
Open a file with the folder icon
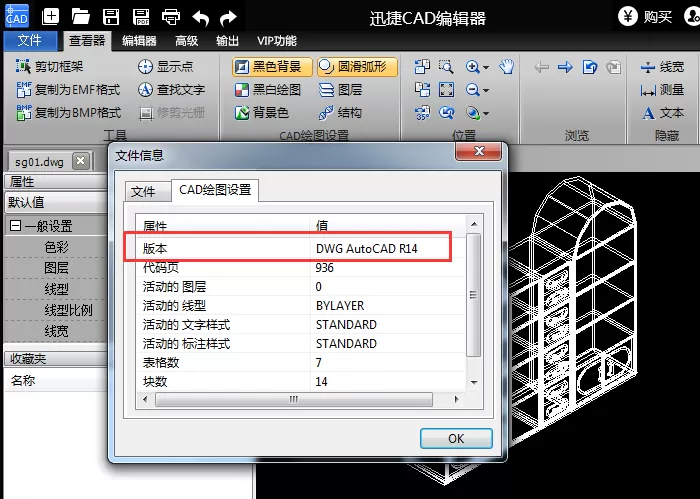point(81,17)
